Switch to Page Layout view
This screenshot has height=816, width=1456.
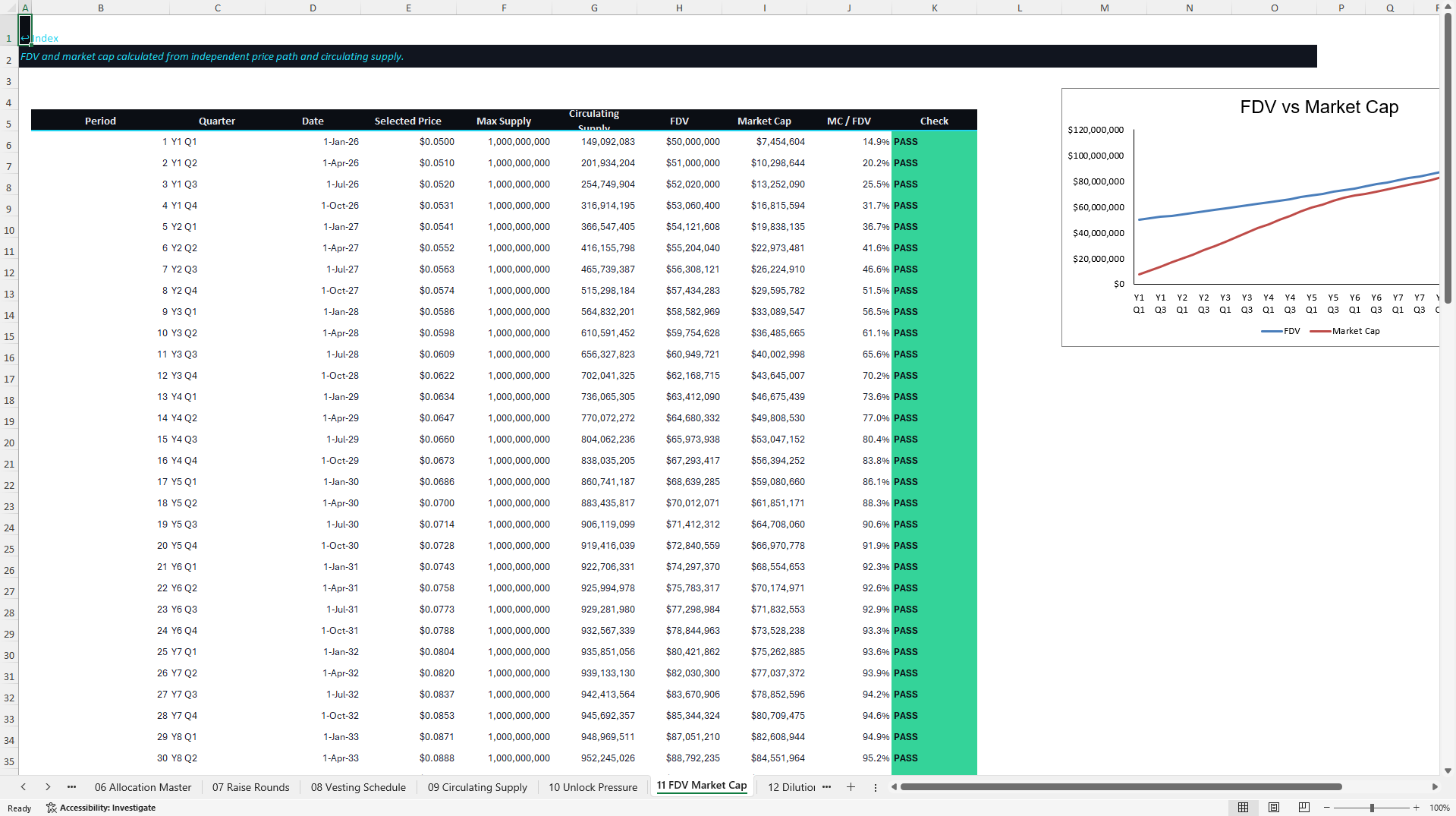tap(1274, 808)
